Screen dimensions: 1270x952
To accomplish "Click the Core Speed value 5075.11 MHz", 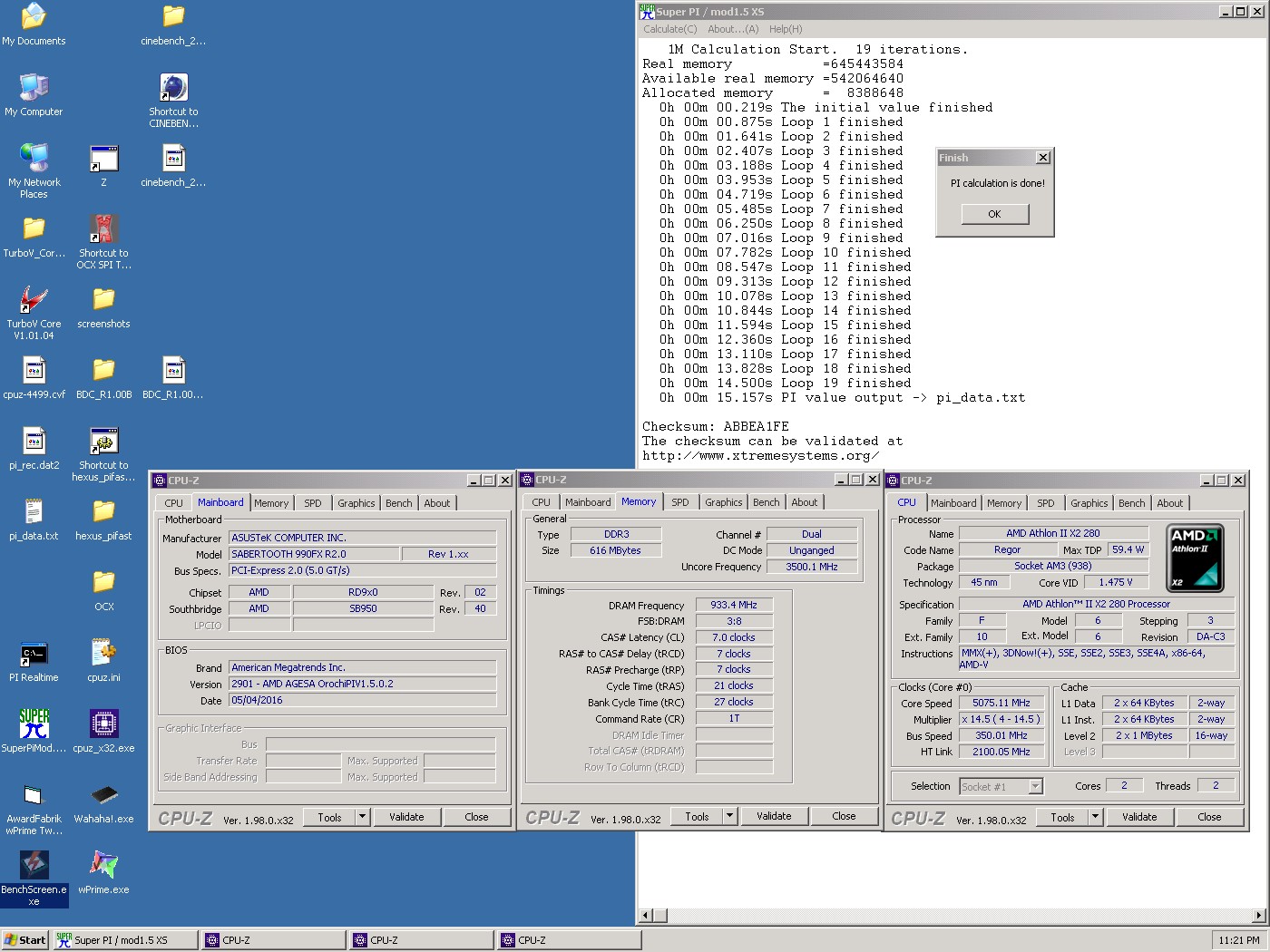I will pyautogui.click(x=1001, y=703).
